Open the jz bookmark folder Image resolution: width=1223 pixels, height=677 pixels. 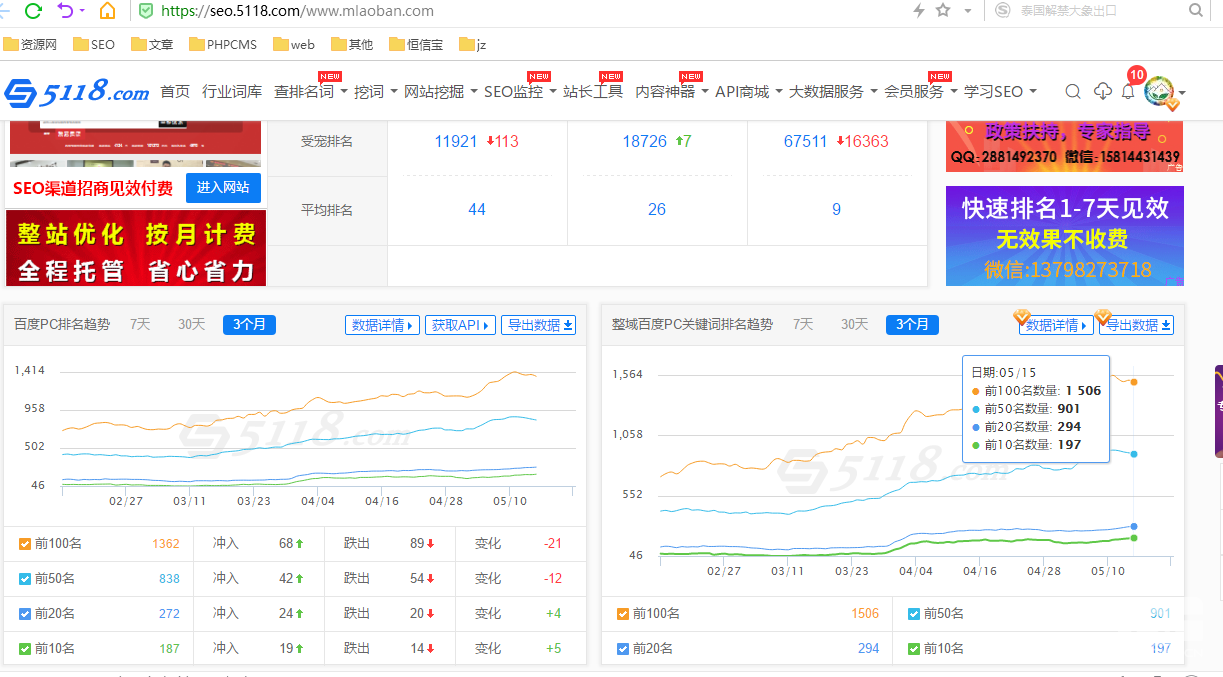click(473, 44)
